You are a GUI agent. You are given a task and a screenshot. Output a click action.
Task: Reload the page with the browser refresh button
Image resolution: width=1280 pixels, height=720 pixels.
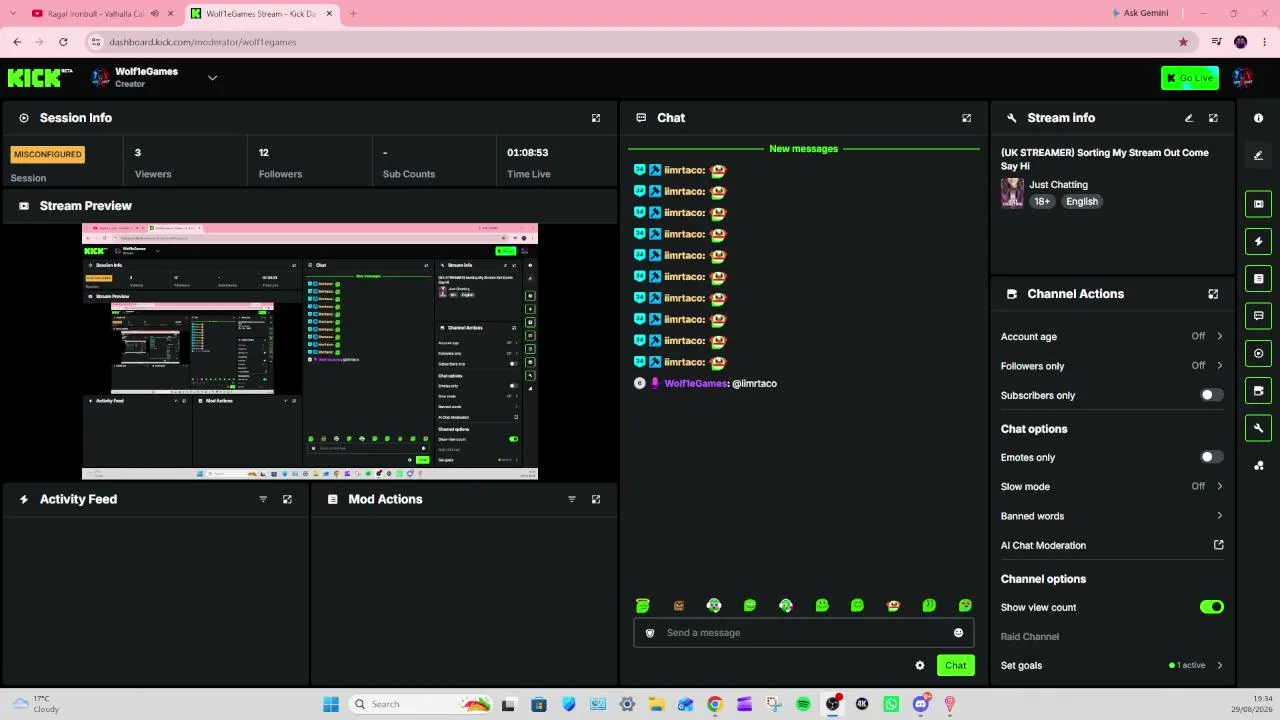pos(63,42)
